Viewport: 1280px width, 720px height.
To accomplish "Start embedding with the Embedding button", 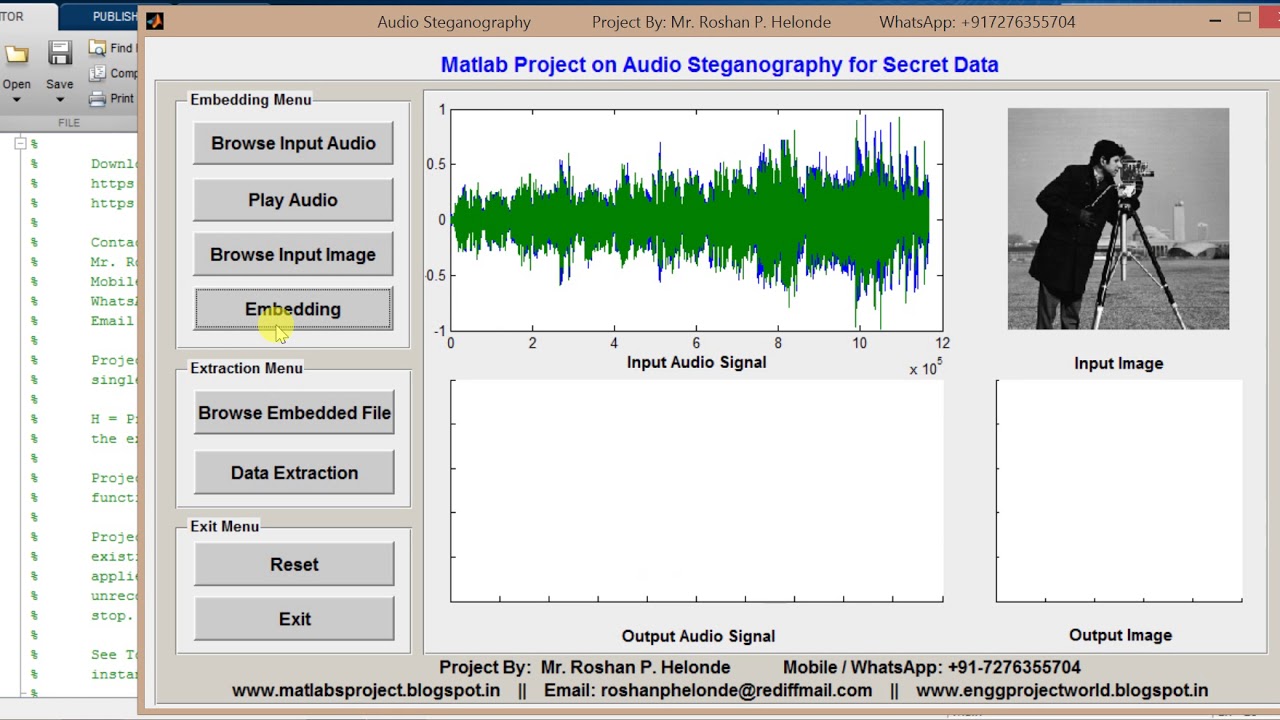I will coord(293,309).
